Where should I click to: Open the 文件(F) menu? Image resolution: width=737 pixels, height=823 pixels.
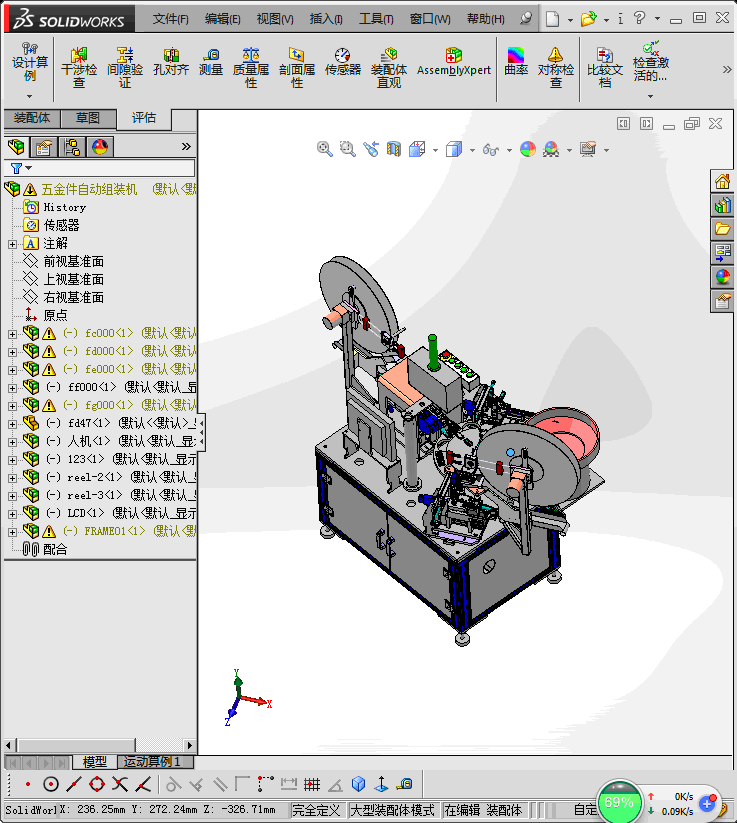pos(171,19)
